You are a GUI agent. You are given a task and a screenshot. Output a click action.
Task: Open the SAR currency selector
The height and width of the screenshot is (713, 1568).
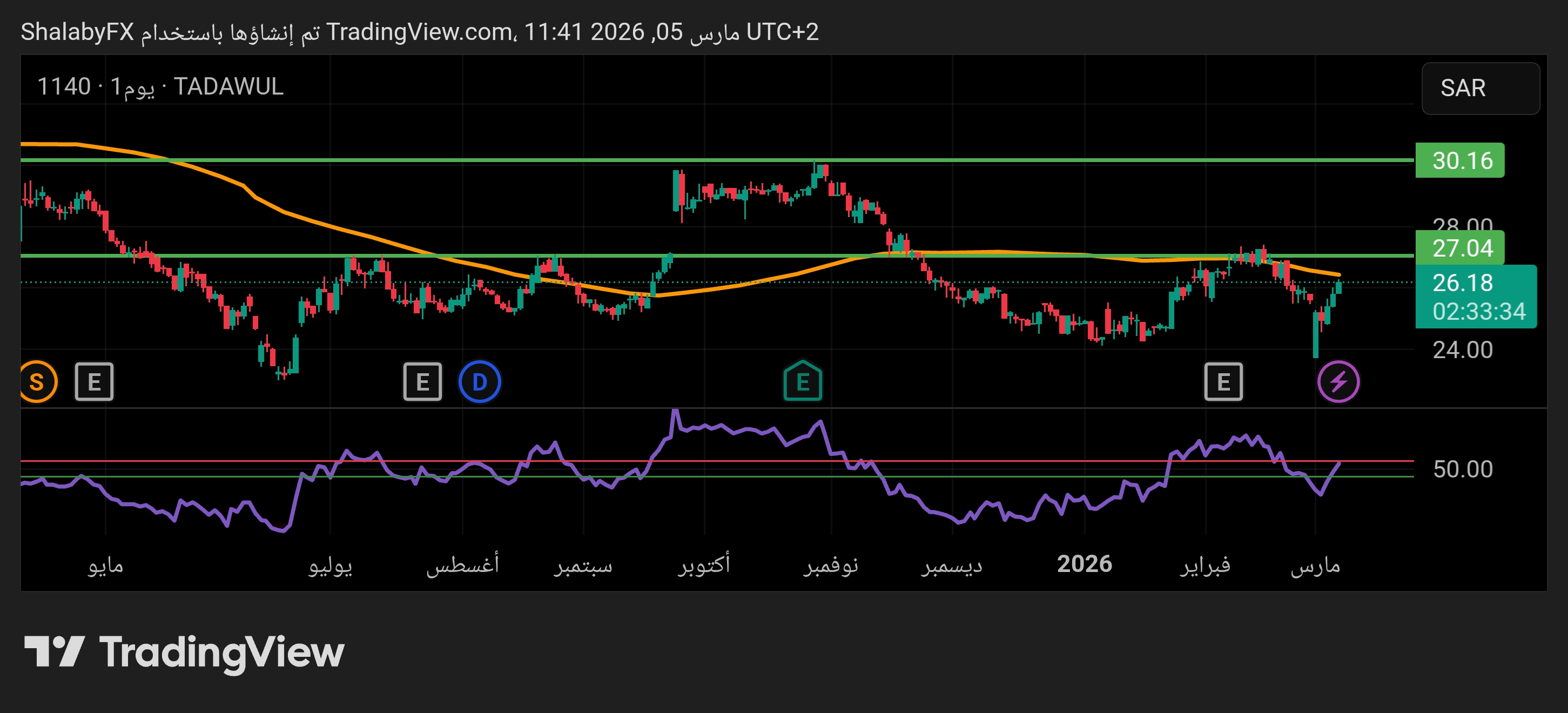click(1480, 88)
